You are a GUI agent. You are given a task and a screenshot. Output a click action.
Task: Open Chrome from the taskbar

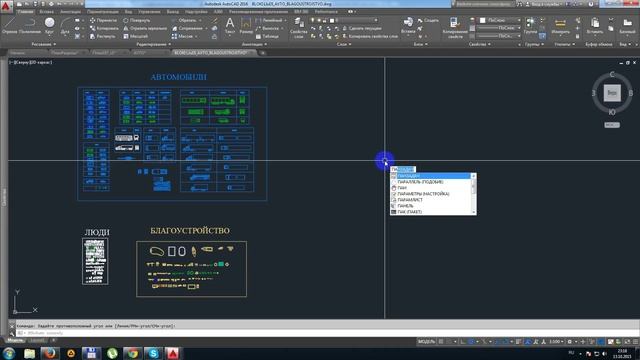pyautogui.click(x=133, y=353)
